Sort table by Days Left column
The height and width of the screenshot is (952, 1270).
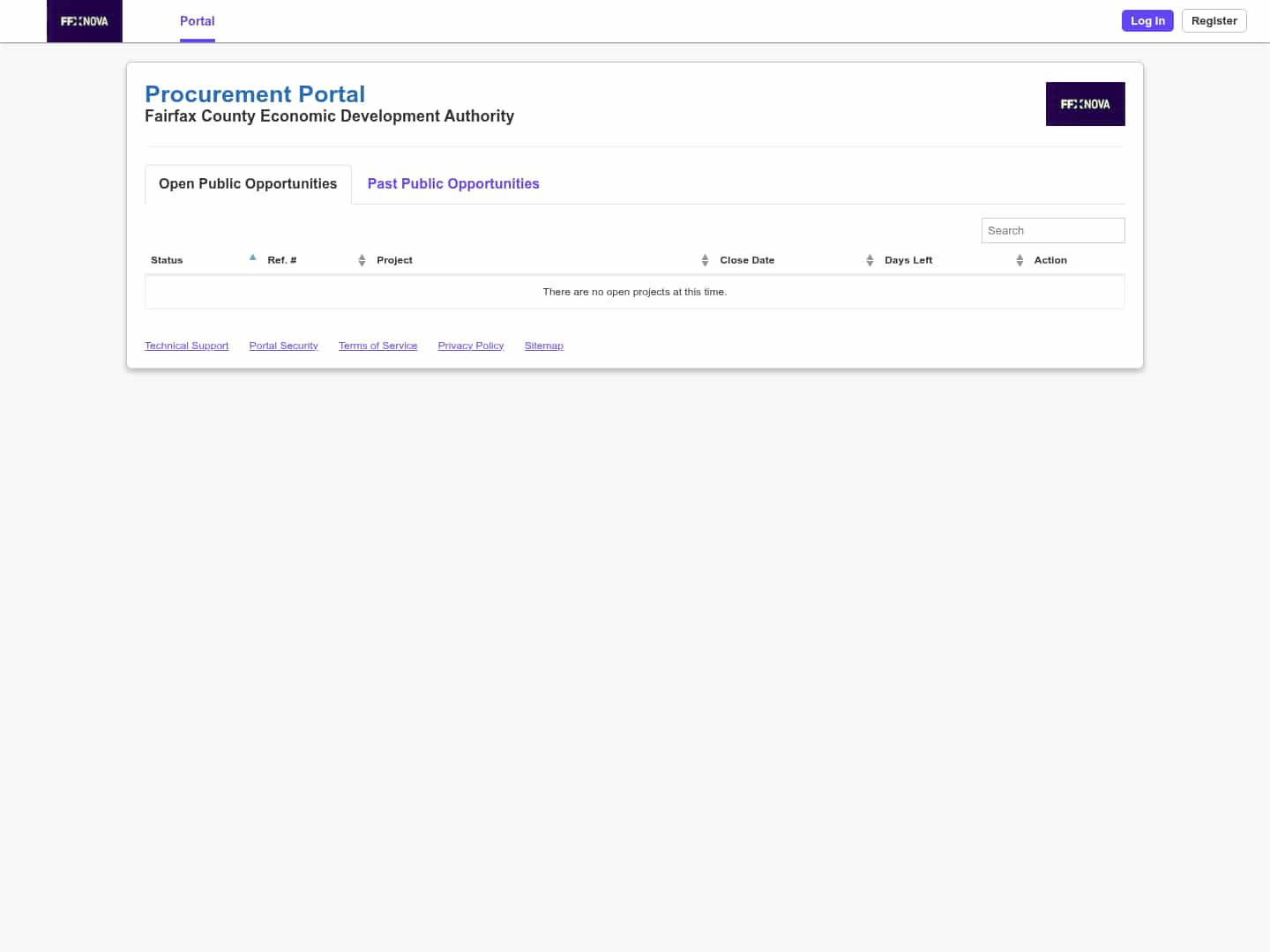pos(953,260)
